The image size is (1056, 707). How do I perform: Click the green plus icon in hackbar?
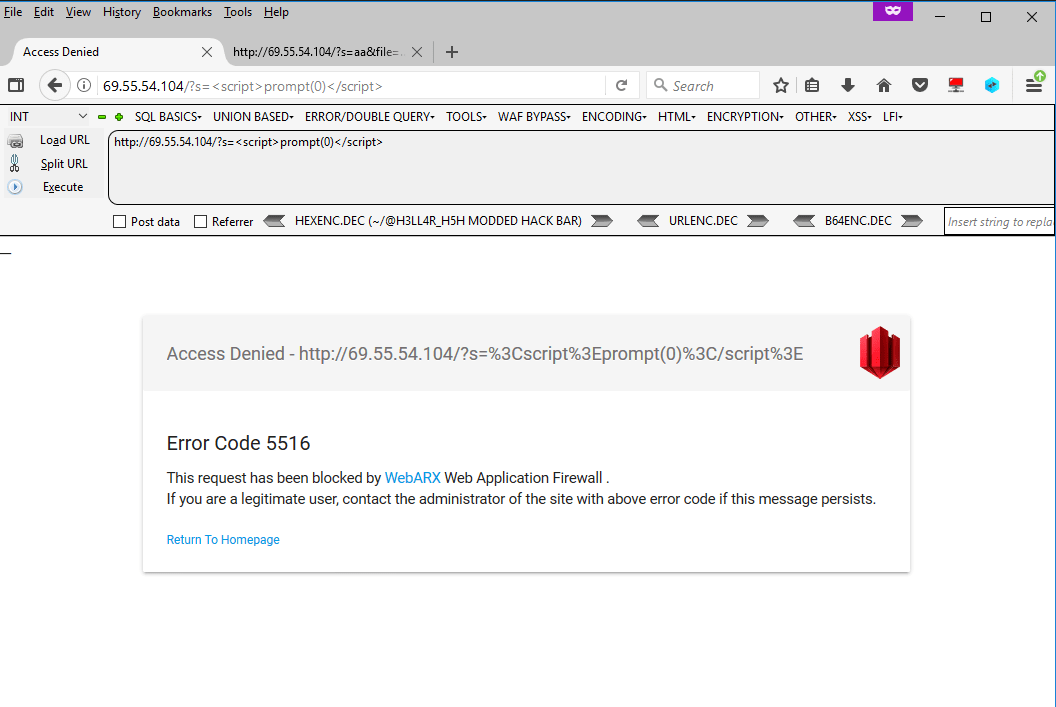point(119,117)
